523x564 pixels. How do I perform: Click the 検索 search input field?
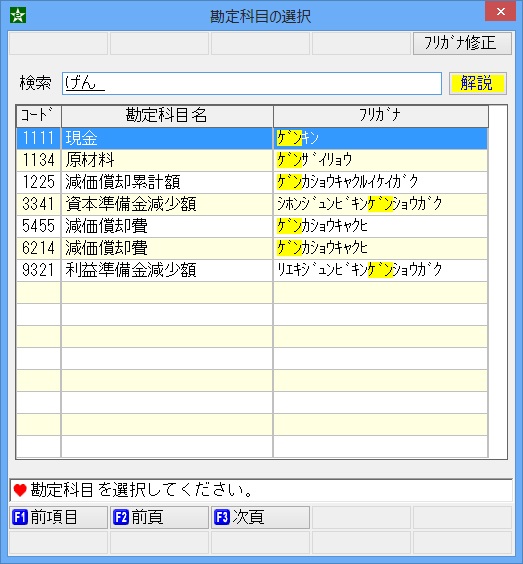coord(252,83)
